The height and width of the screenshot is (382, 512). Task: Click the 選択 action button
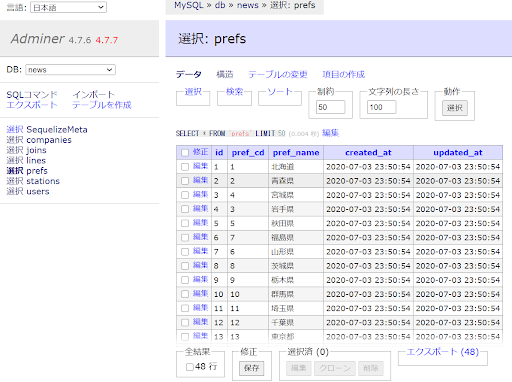click(455, 108)
